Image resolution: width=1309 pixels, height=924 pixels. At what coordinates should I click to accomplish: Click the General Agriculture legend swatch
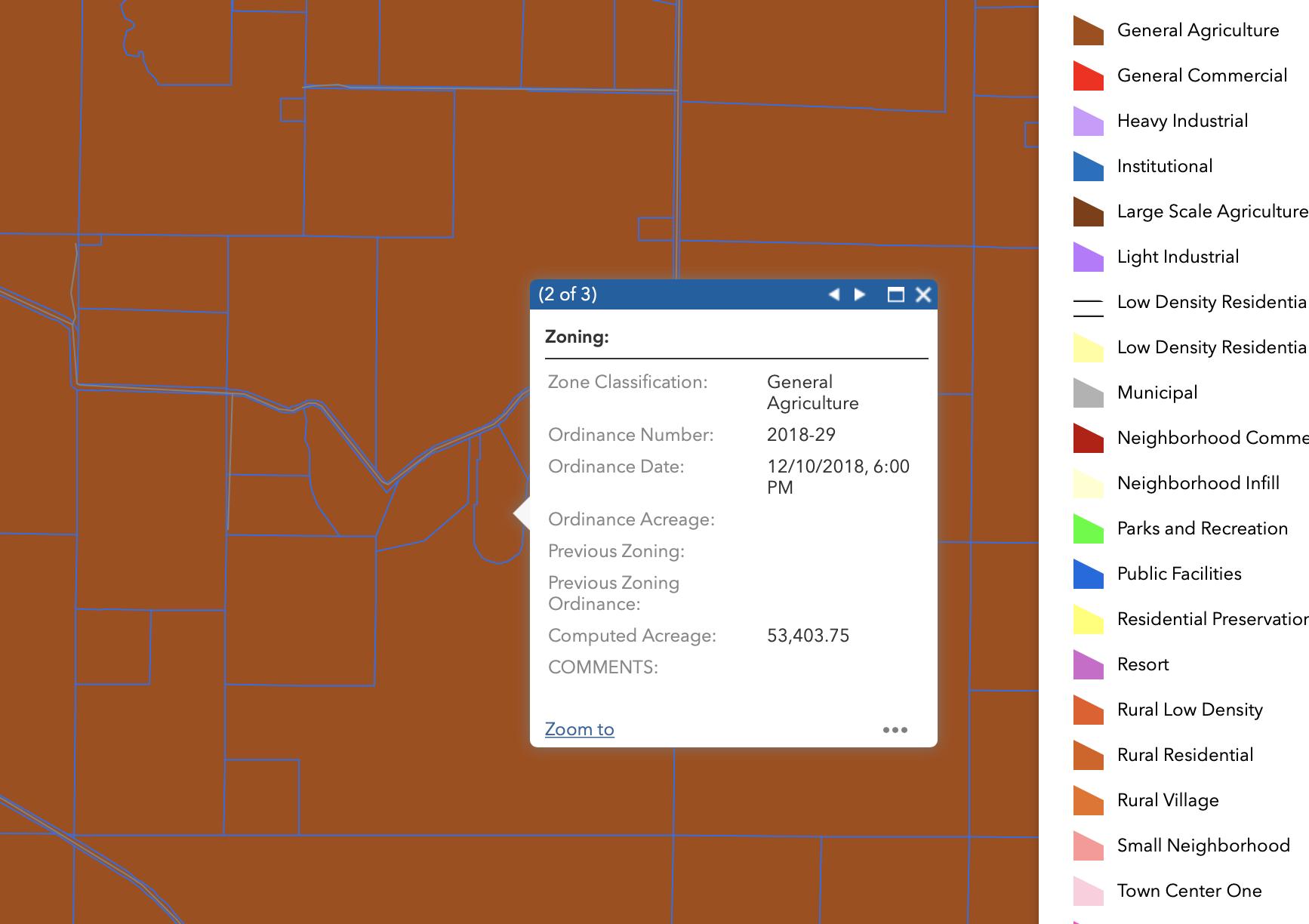coord(1088,31)
